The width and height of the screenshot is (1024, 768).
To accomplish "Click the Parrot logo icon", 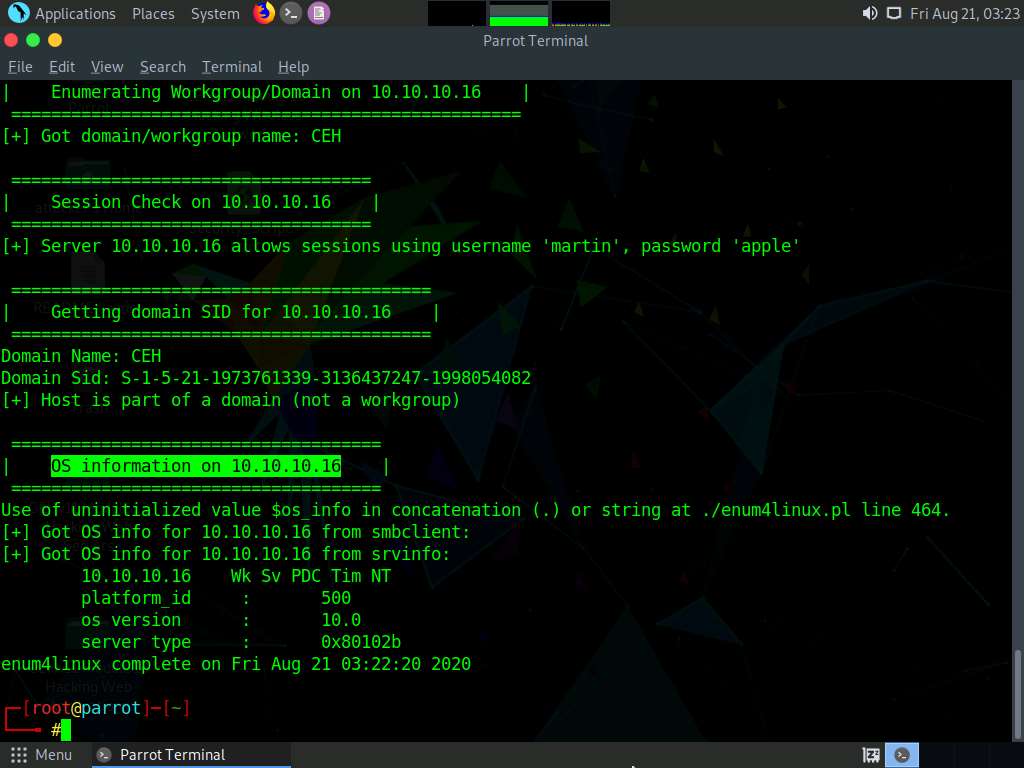I will tap(18, 13).
